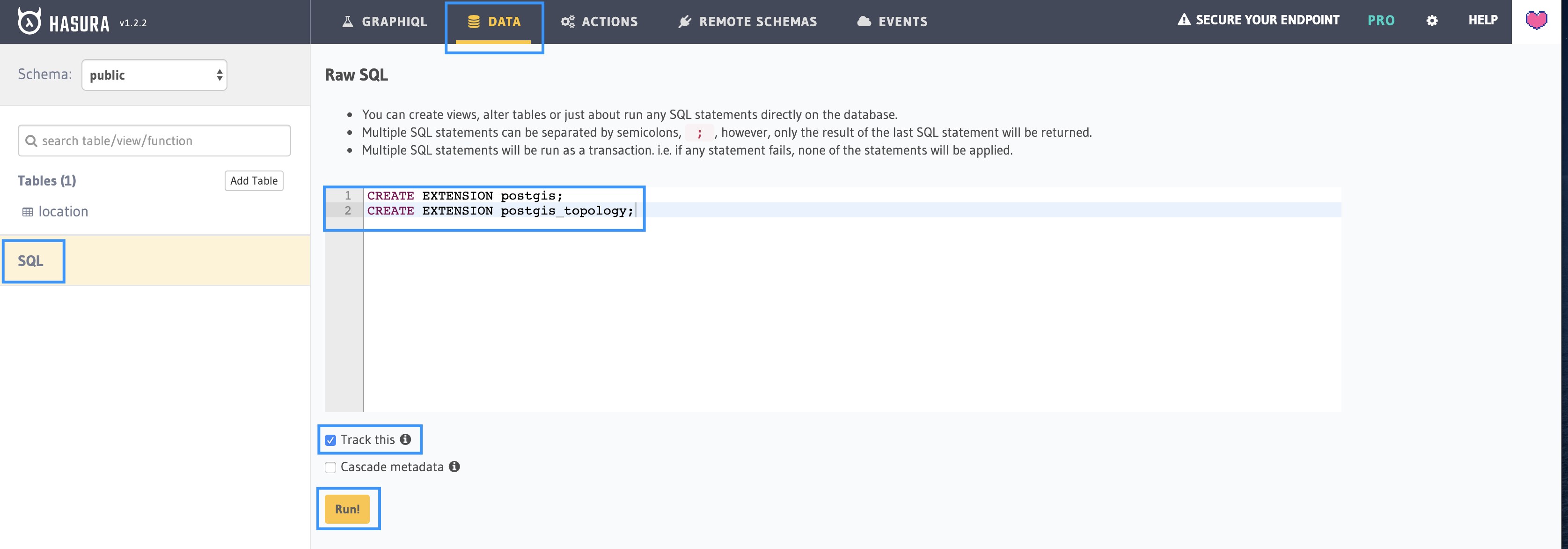Enable Cascade metadata checkbox

[330, 467]
